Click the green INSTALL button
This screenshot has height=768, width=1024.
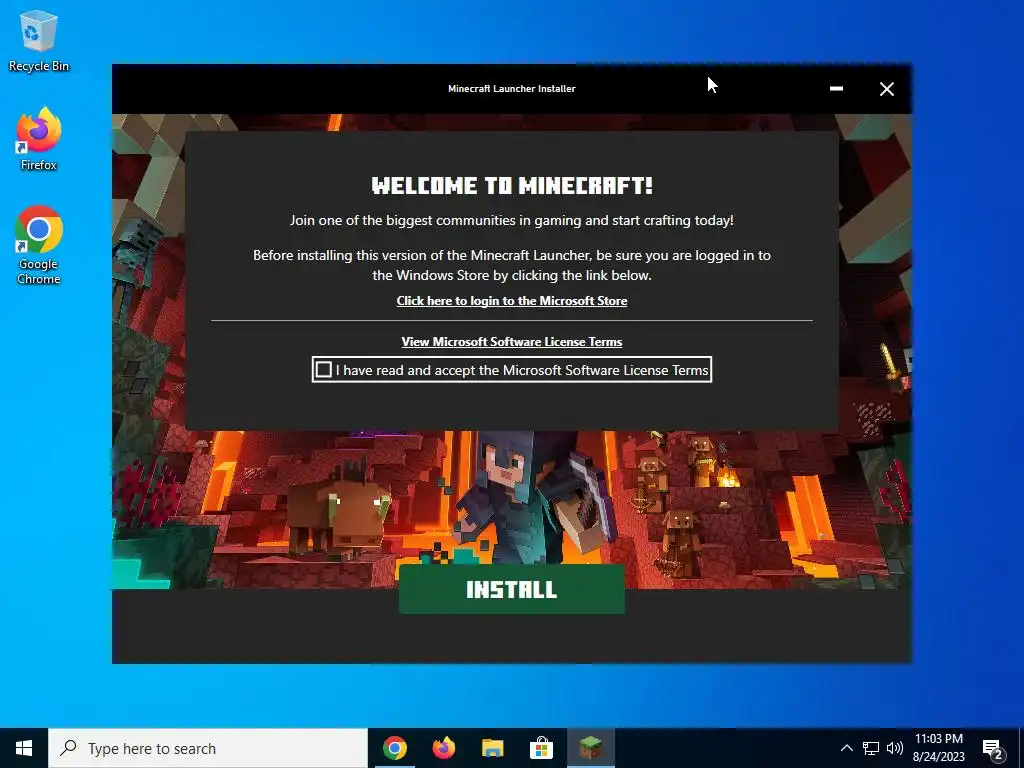click(511, 589)
